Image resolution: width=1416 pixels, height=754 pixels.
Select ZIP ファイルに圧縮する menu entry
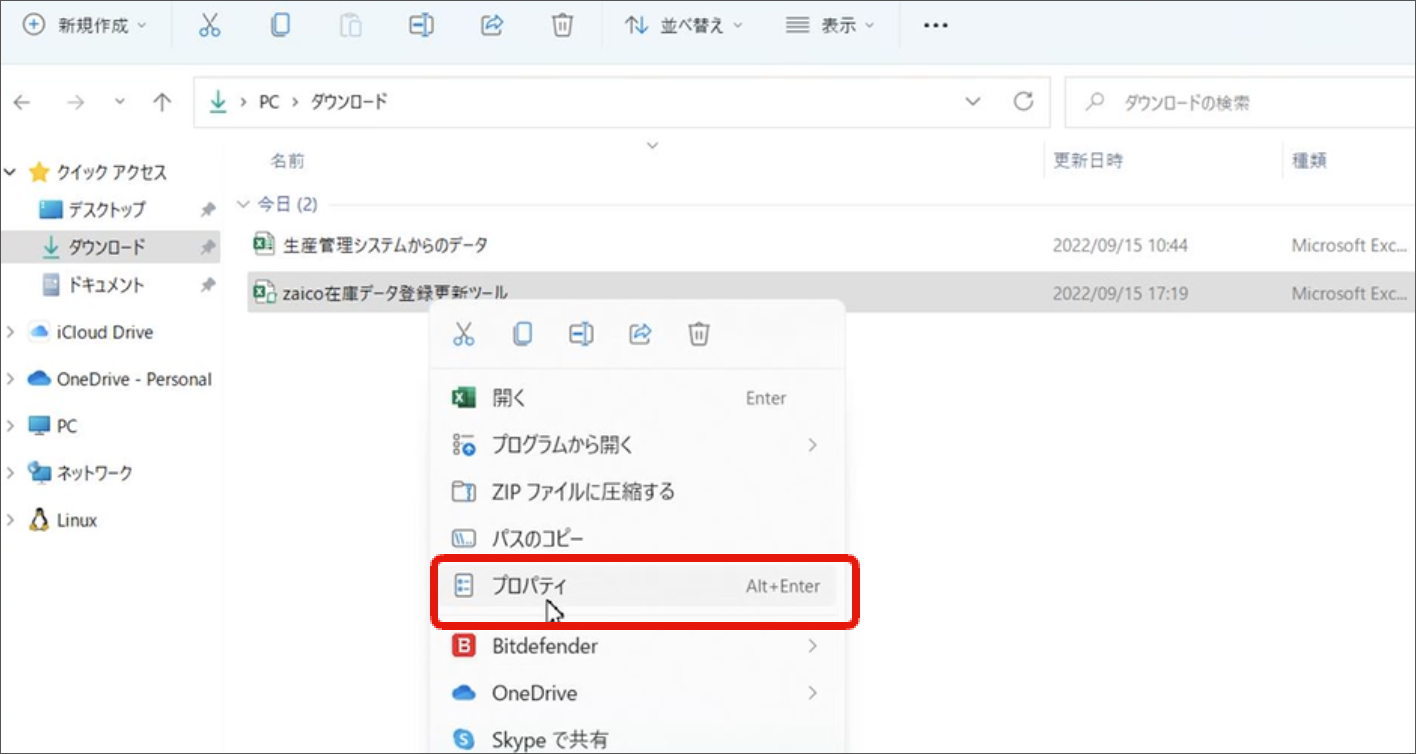(583, 492)
